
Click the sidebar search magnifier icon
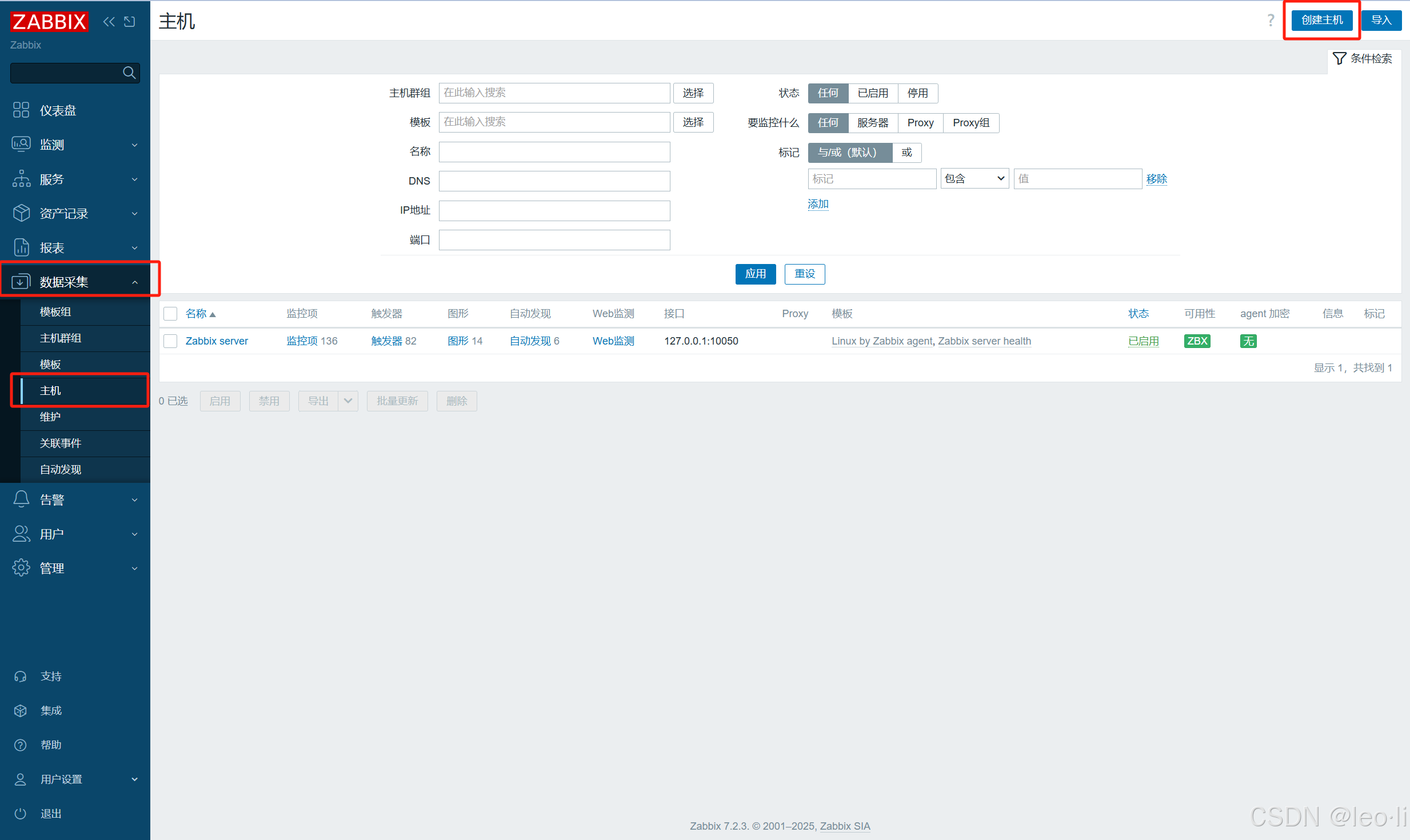point(129,73)
